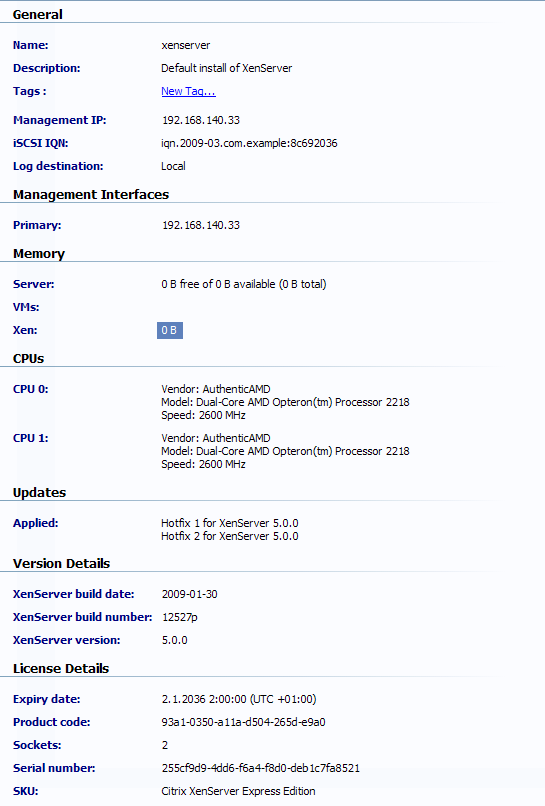
Task: Click the build number 12527p
Action: (179, 617)
